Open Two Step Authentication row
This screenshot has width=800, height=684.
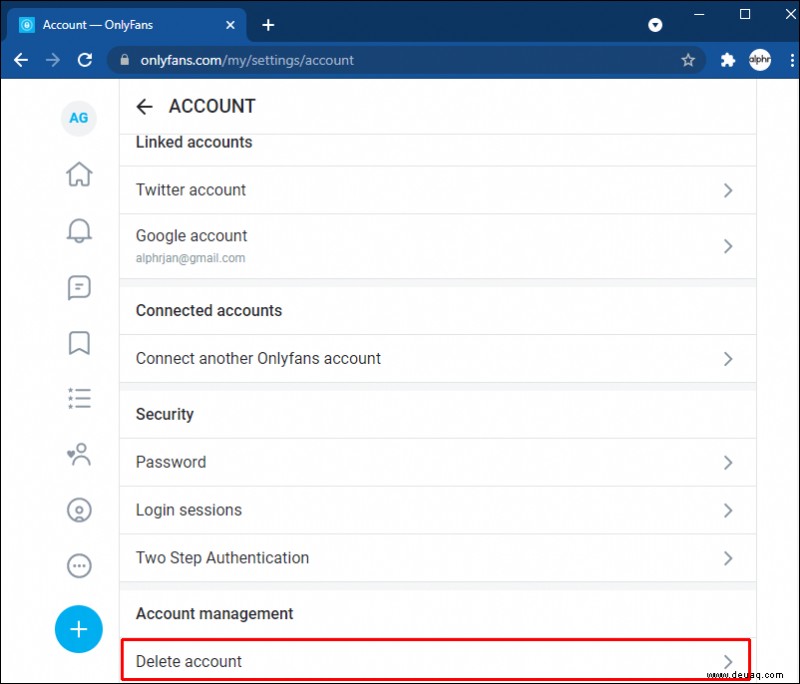(x=438, y=558)
